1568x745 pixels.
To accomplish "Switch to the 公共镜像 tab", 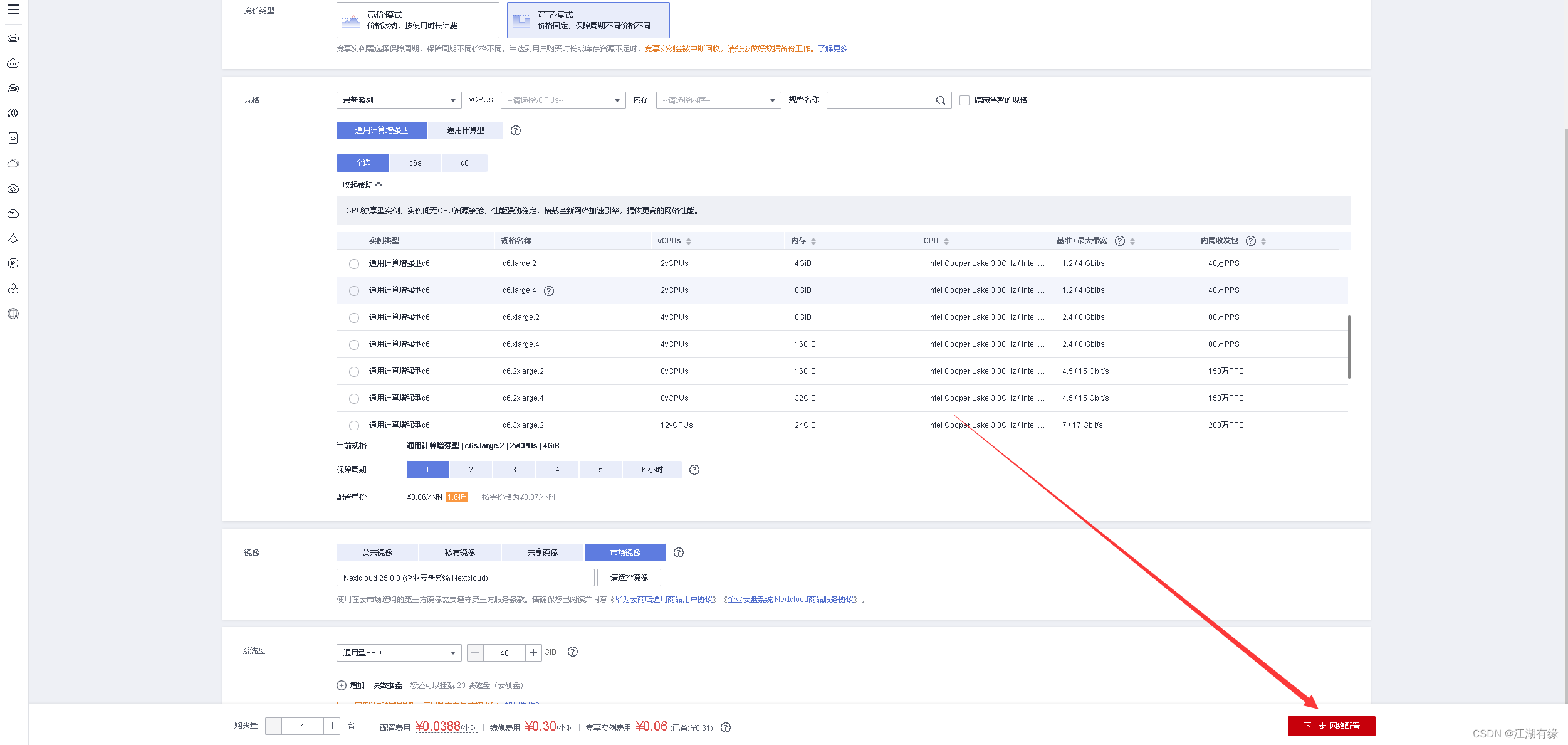I will tap(377, 552).
